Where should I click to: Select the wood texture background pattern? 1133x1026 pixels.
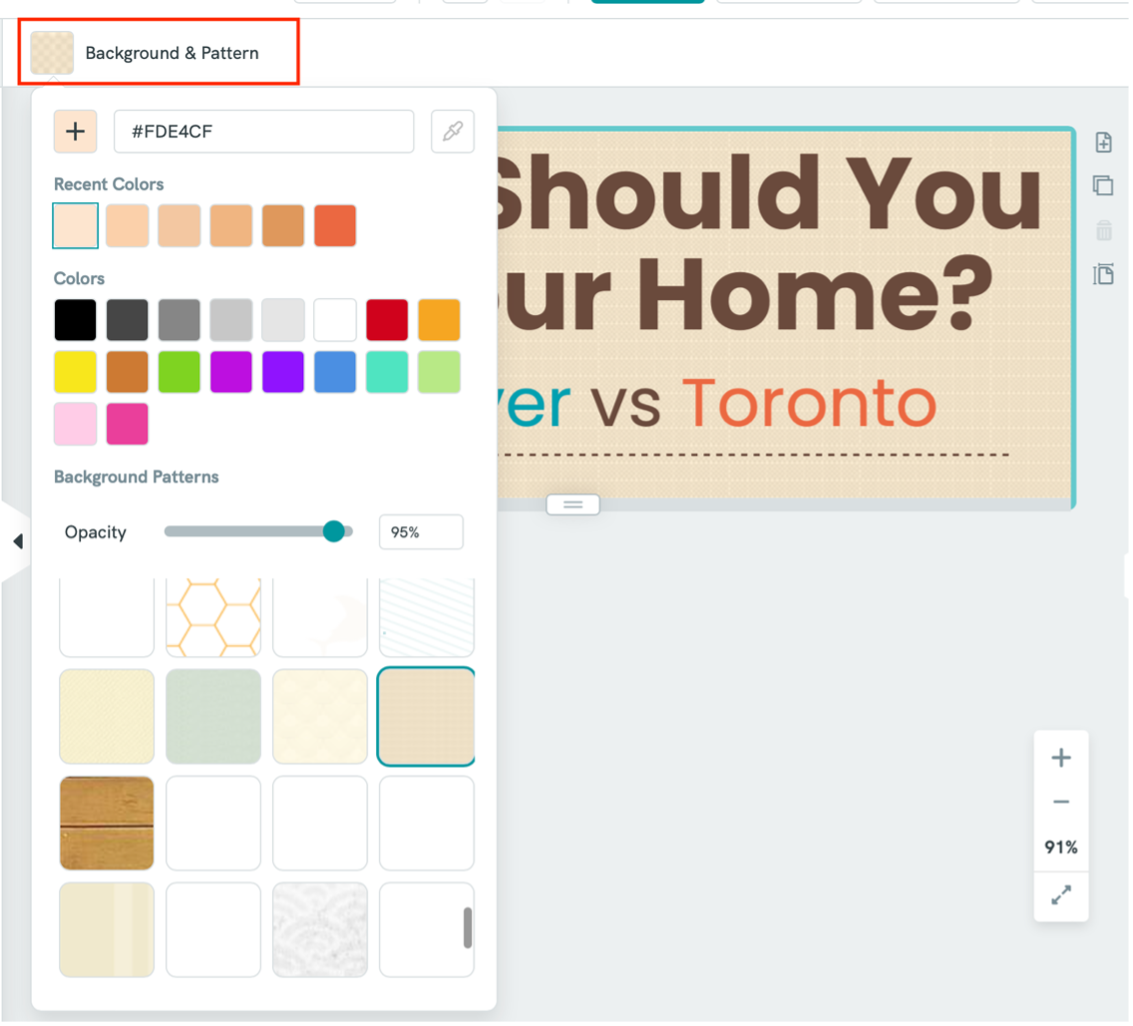pyautogui.click(x=106, y=822)
